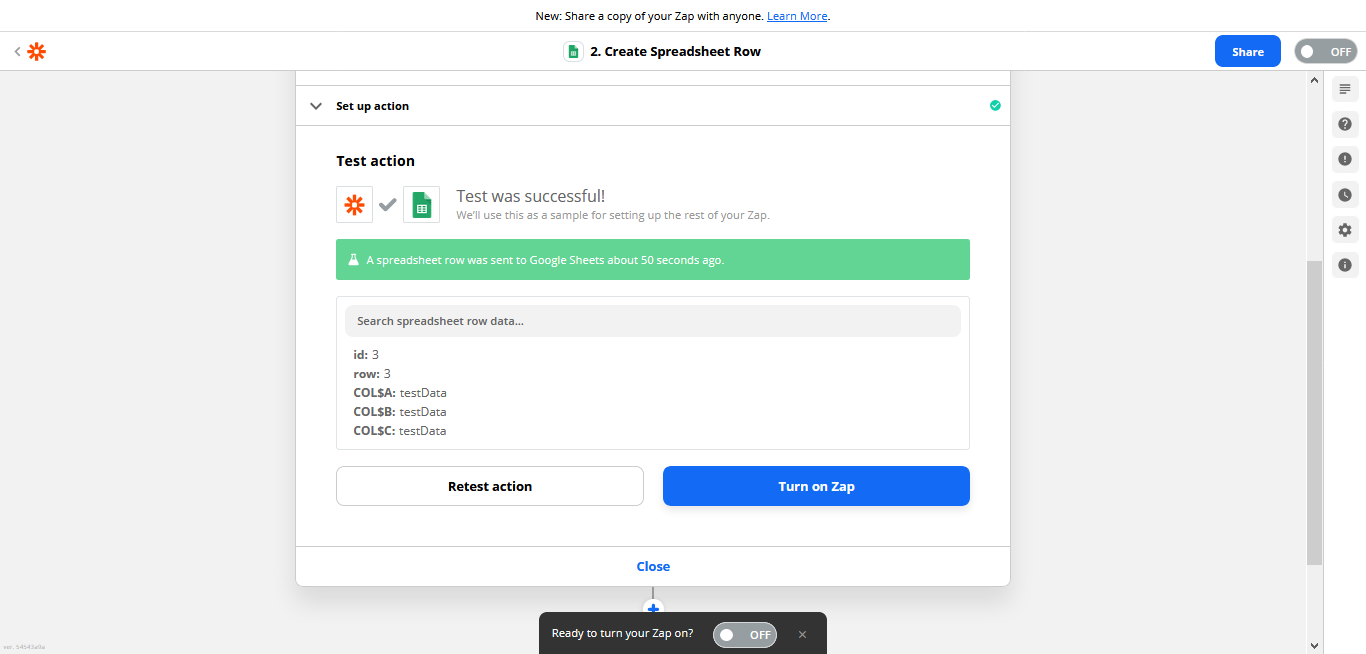Click the Close link at panel bottom

tap(653, 566)
